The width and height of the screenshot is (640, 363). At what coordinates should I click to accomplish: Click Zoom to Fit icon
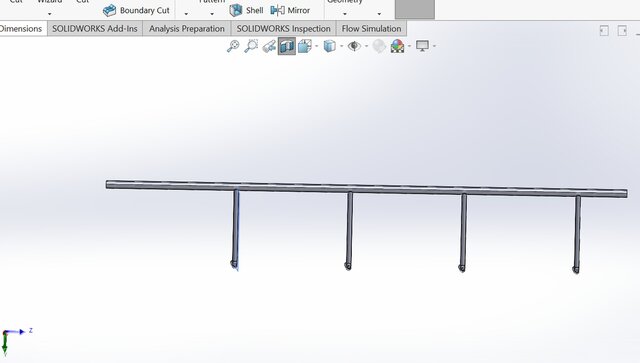pyautogui.click(x=233, y=46)
